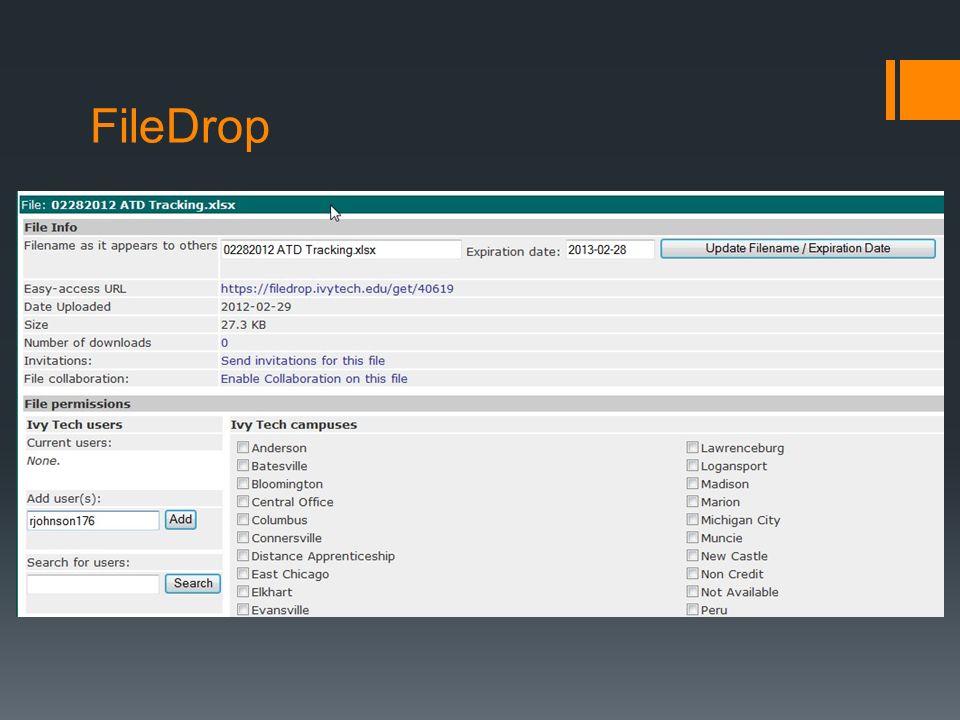Tick the Bloomington campus checkbox
The width and height of the screenshot is (960, 720).
243,484
